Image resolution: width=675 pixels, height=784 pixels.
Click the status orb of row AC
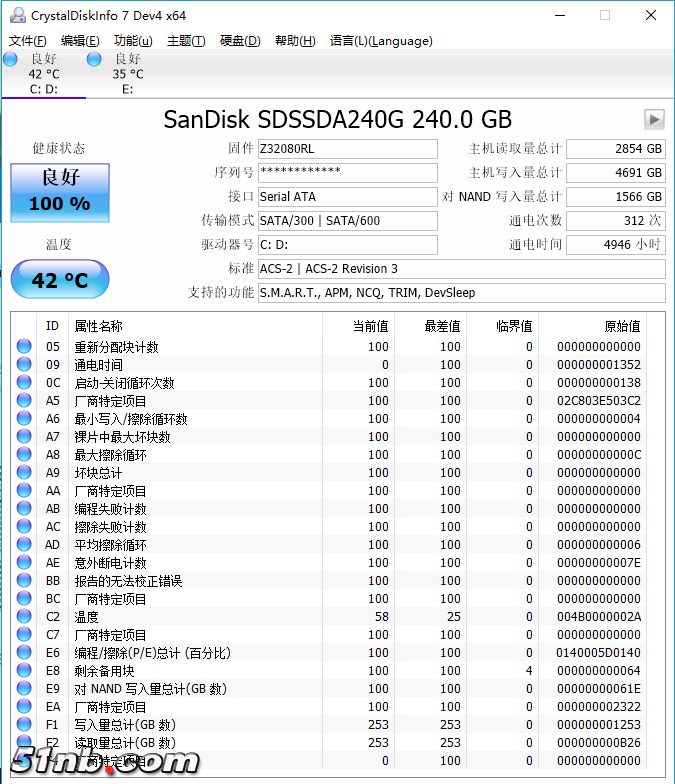24,526
